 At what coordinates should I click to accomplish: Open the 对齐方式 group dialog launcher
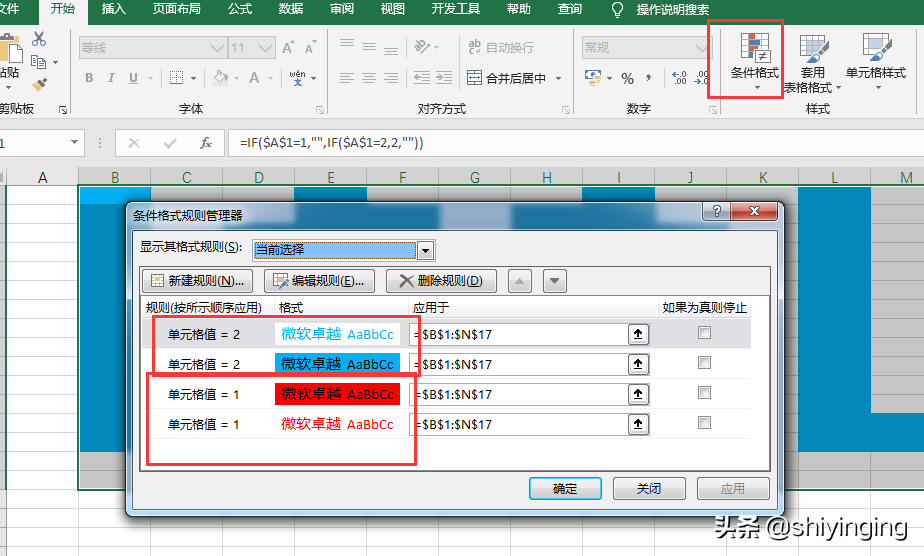(566, 110)
